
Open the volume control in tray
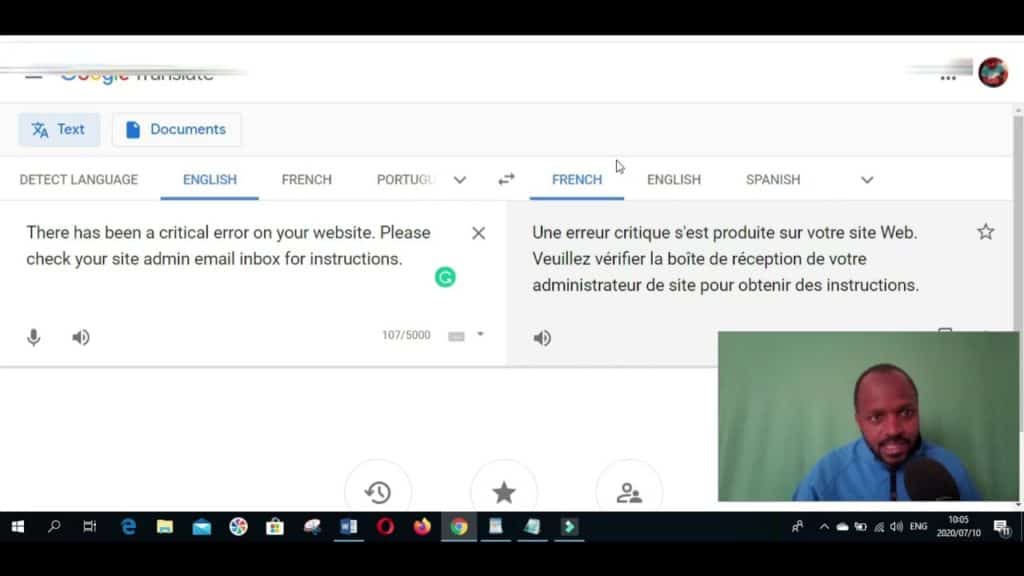(x=897, y=526)
